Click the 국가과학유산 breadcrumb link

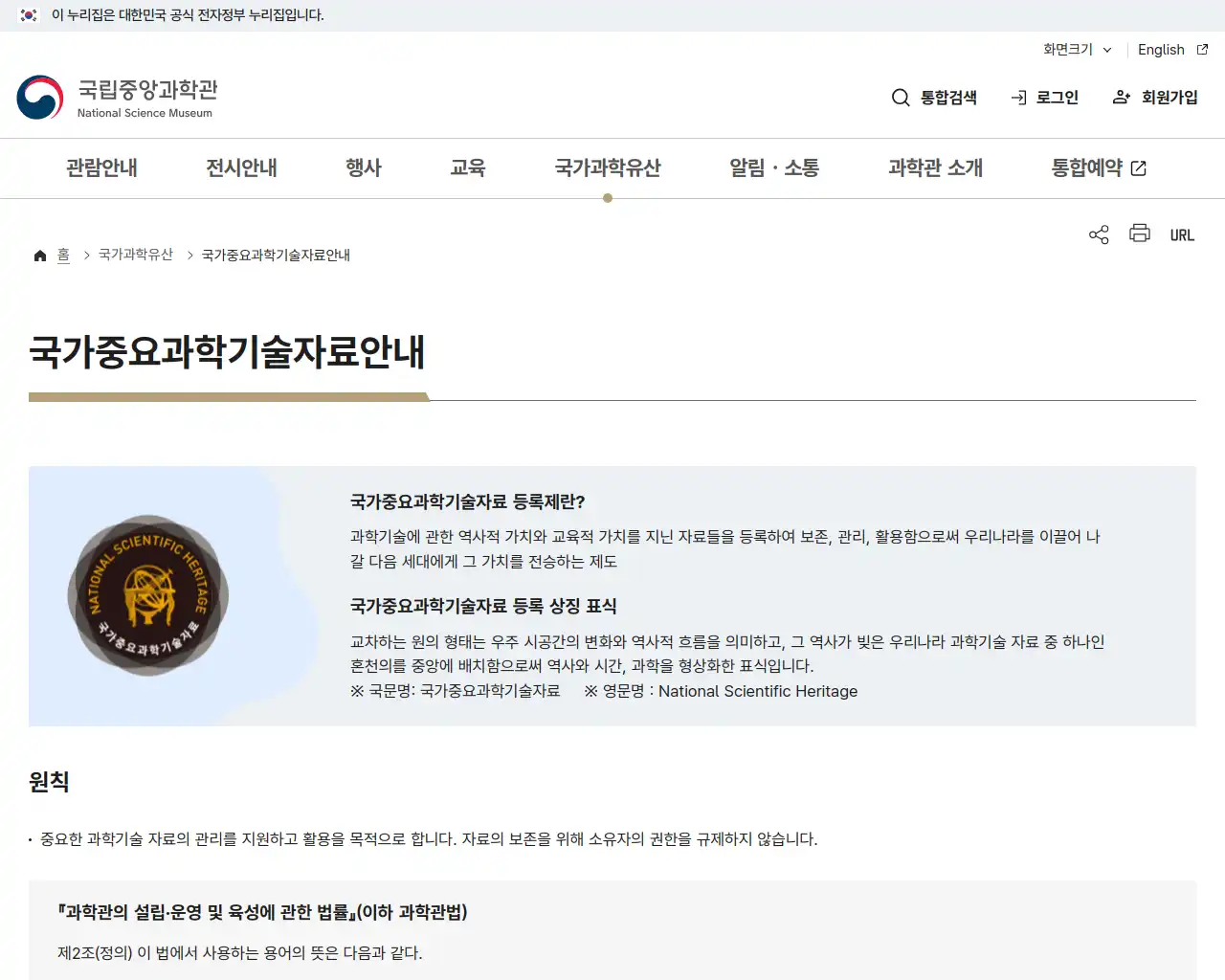tap(136, 255)
